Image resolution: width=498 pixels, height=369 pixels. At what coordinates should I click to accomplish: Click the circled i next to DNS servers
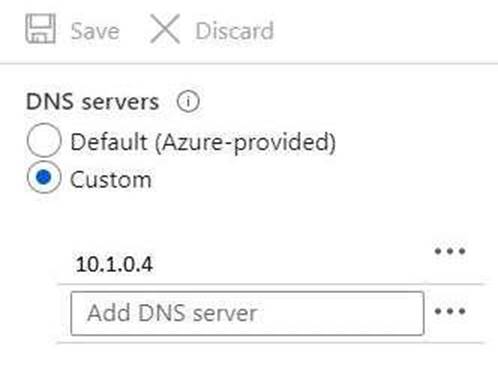pyautogui.click(x=188, y=101)
